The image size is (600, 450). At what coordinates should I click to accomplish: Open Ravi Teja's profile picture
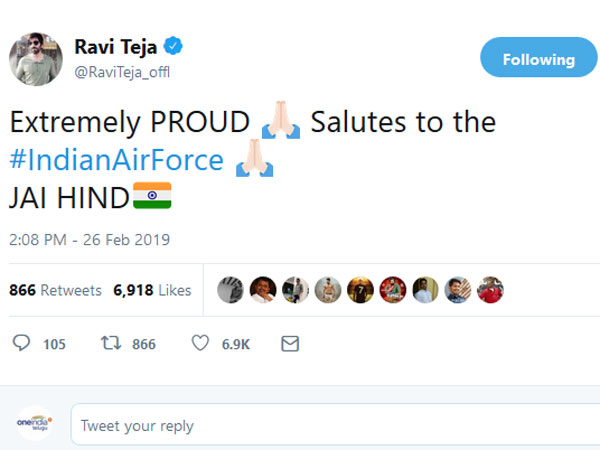(37, 57)
